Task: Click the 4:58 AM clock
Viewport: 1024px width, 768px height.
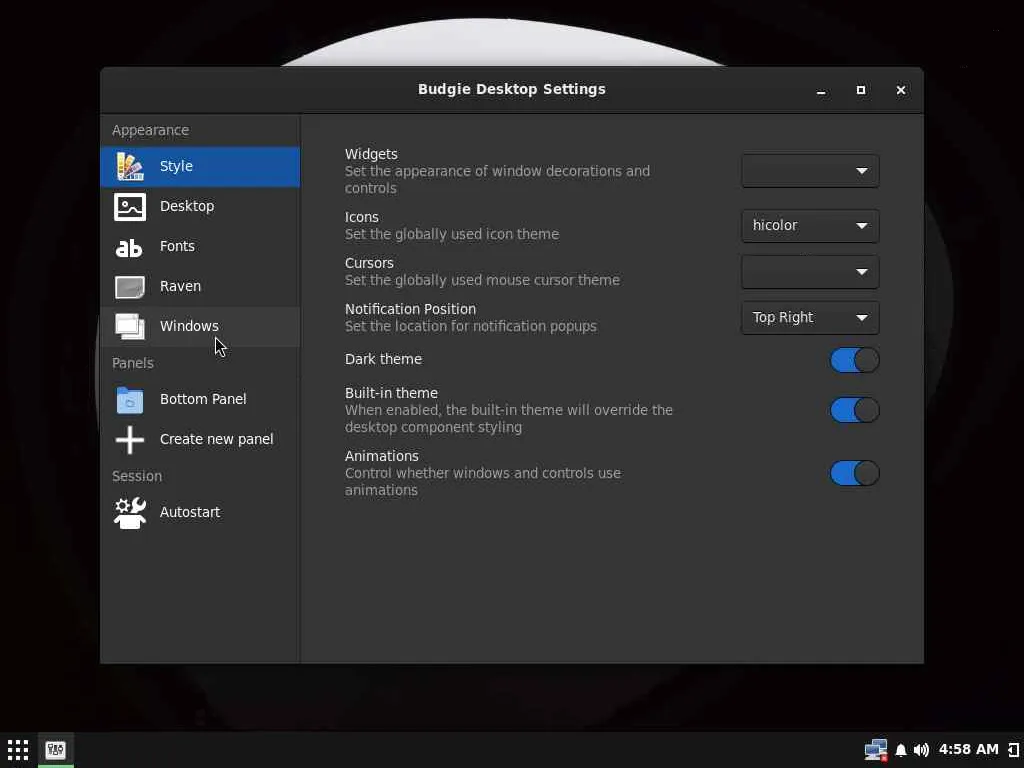Action: coord(968,750)
